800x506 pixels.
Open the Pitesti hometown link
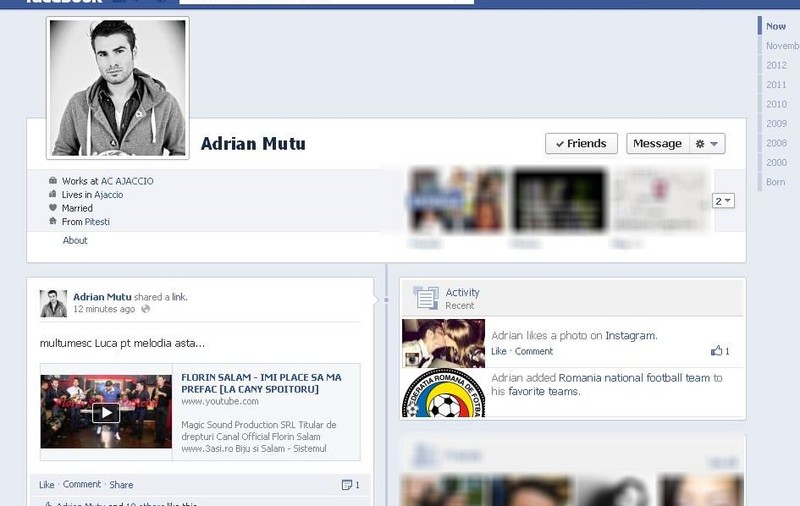97,222
